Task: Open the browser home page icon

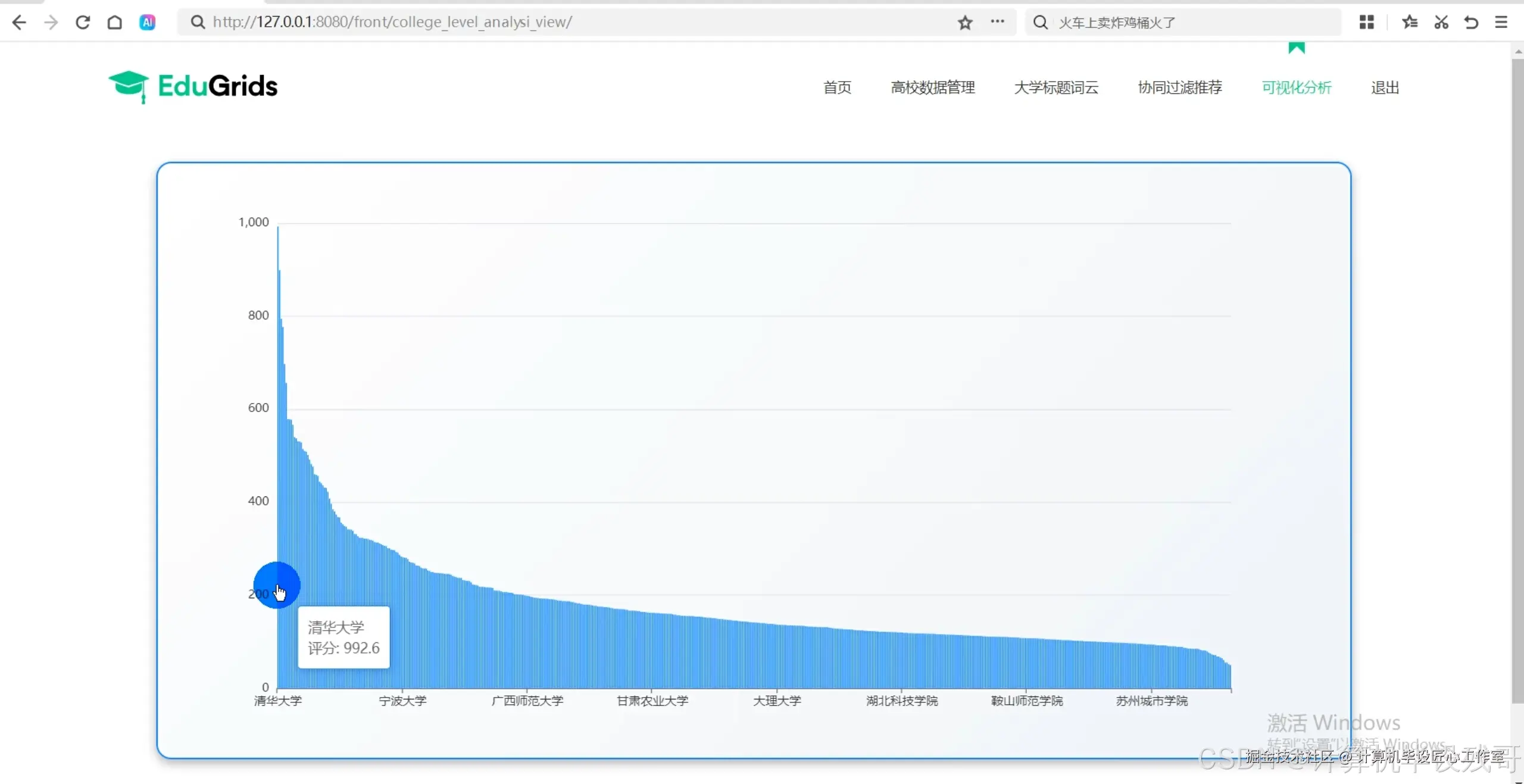Action: click(115, 23)
